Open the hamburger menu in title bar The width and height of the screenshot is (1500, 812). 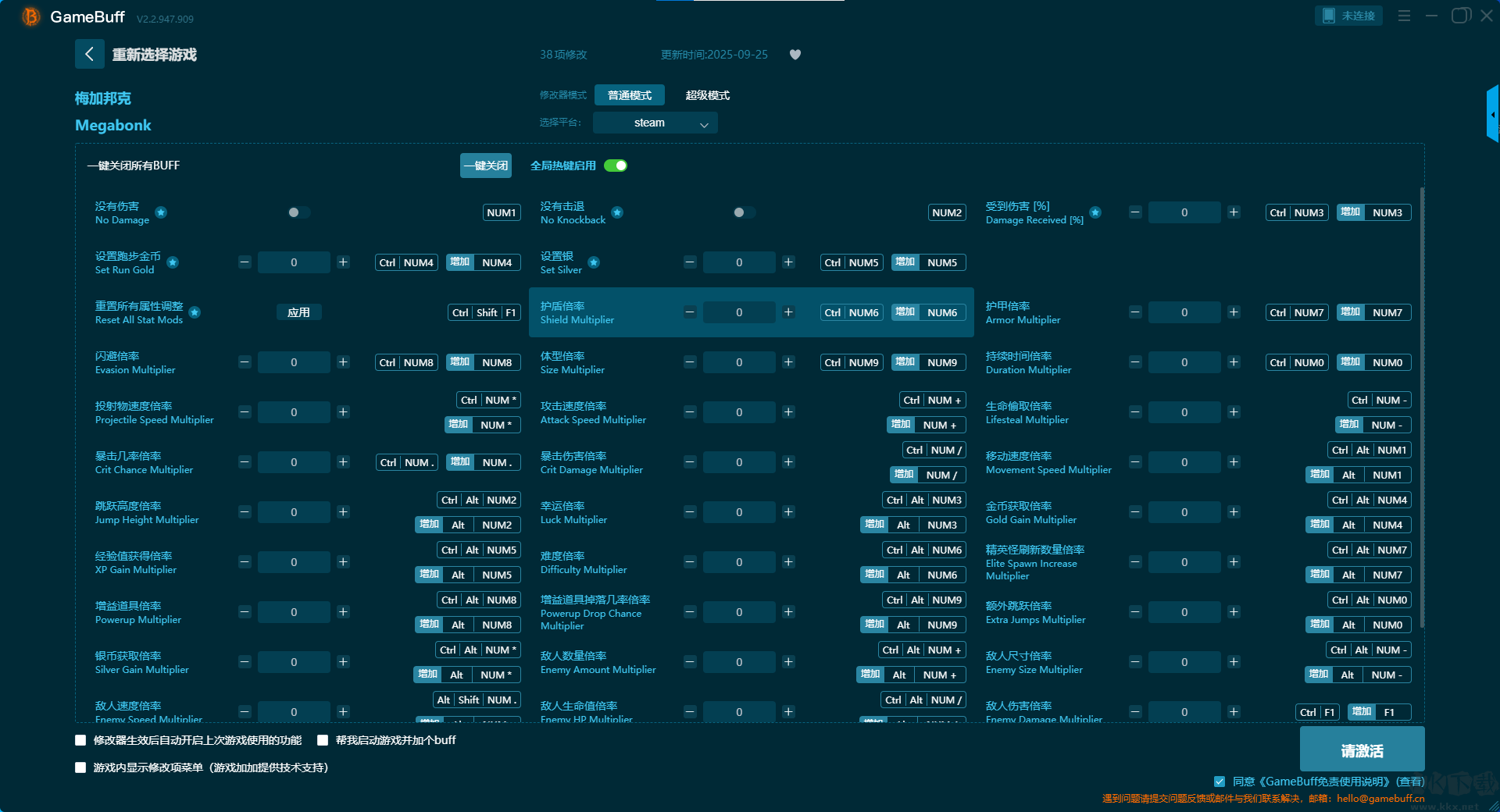click(x=1404, y=16)
